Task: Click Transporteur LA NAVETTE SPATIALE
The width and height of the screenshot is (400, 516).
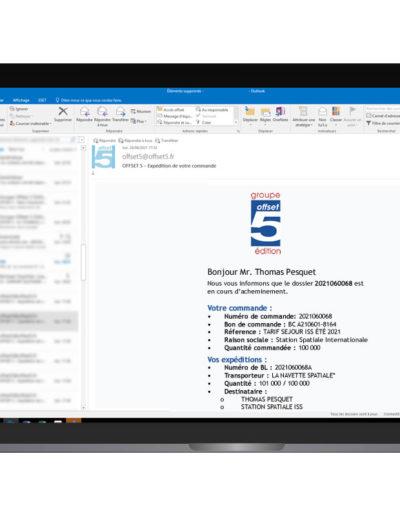Action: point(279,375)
